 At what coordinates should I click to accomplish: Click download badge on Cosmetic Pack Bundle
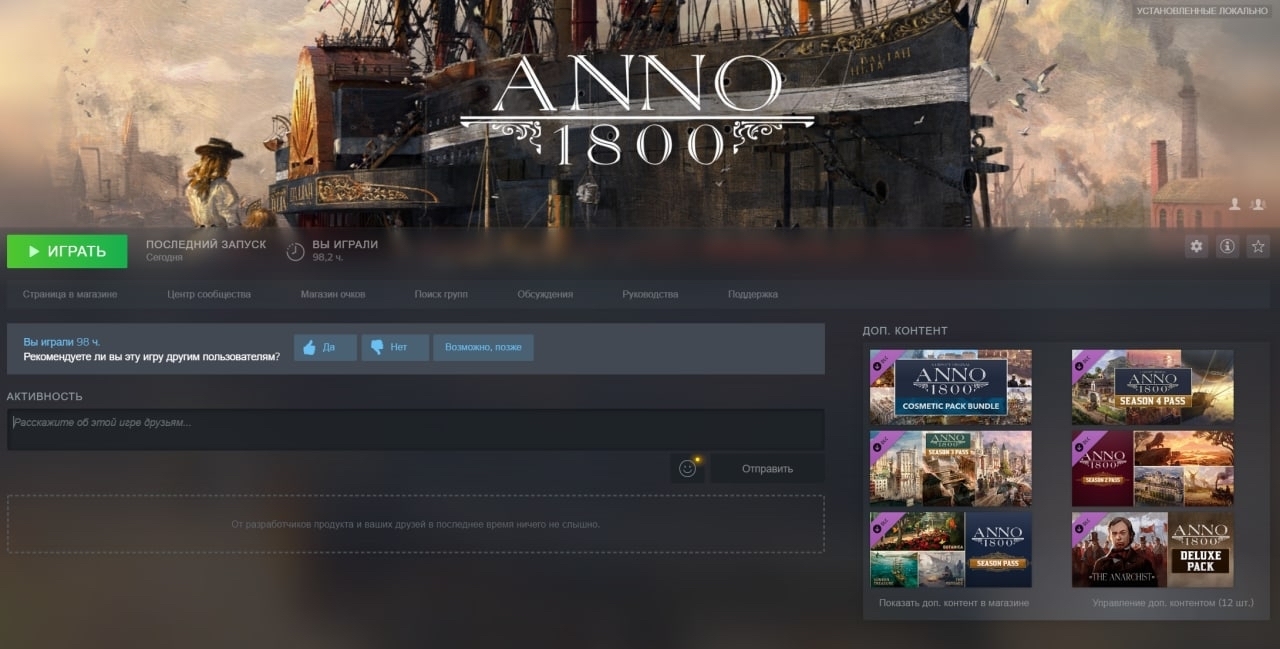point(878,365)
